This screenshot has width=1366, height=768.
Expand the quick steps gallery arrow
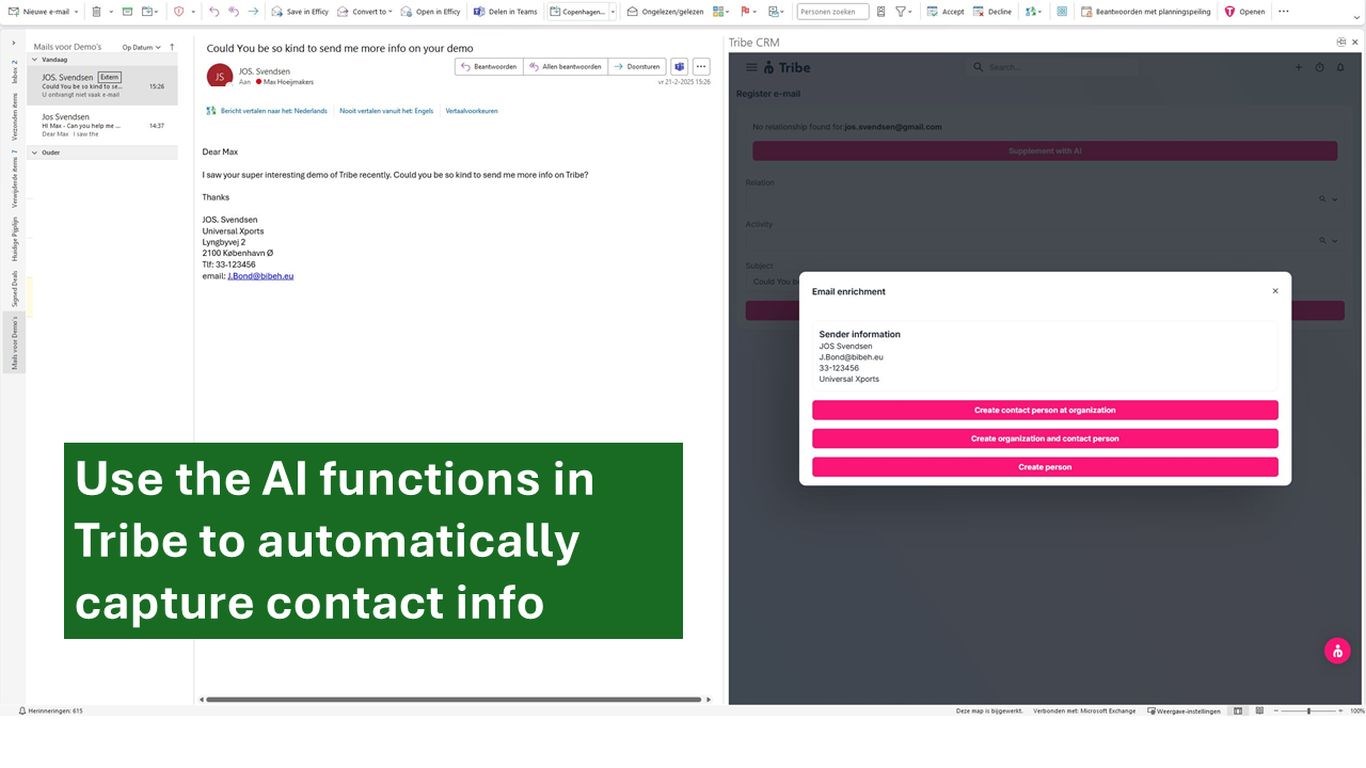point(613,12)
